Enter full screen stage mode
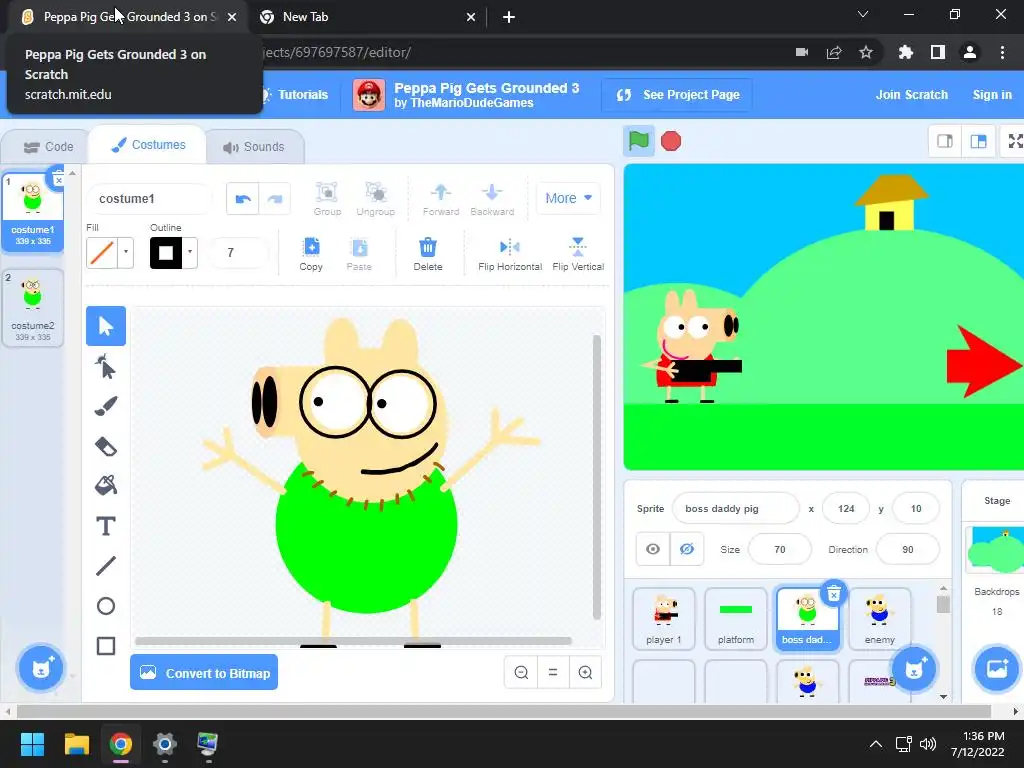This screenshot has width=1024, height=768. [x=1014, y=141]
